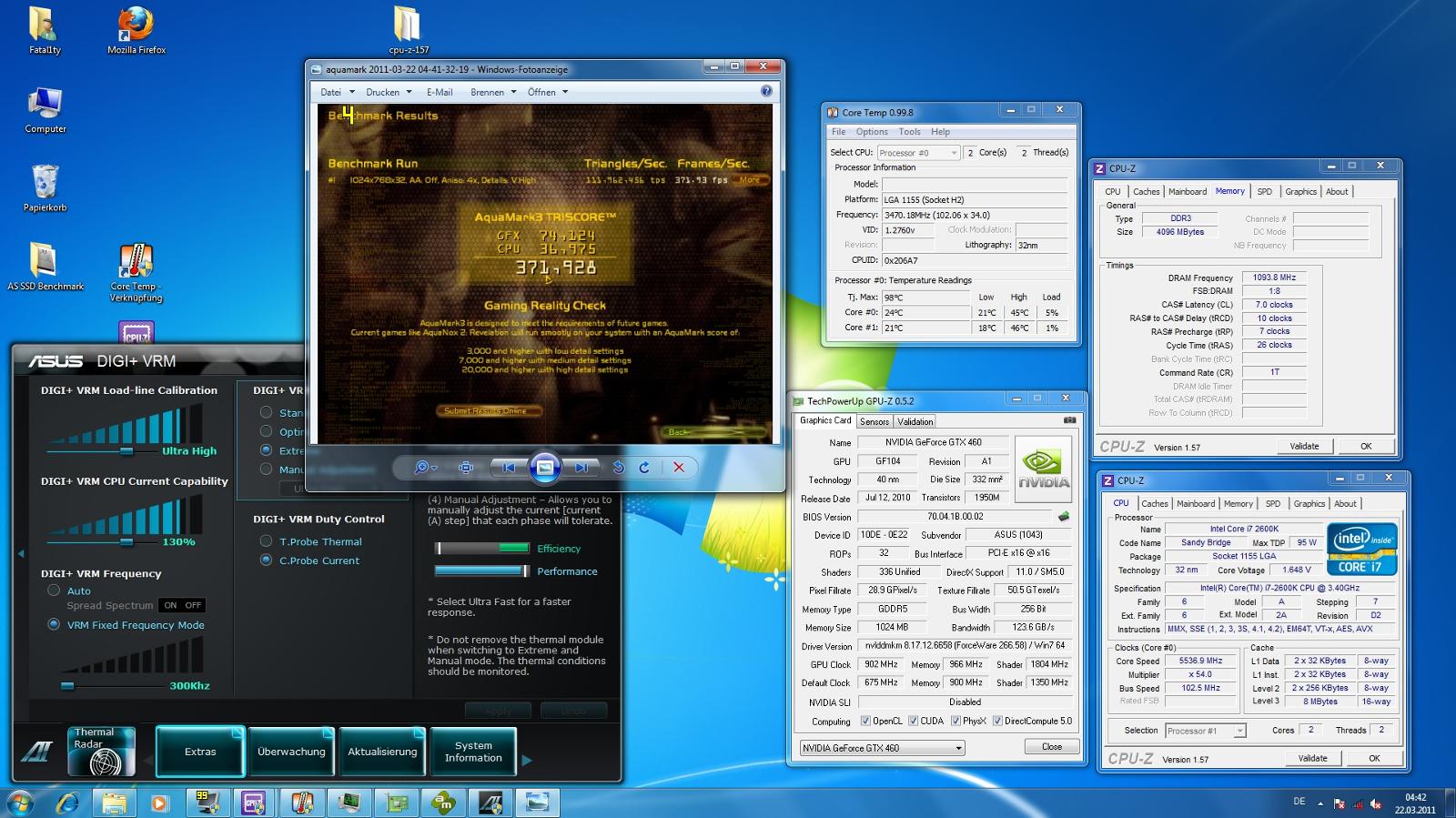The width and height of the screenshot is (1456, 818).
Task: Click the Close button in GPU-Z
Action: click(1052, 747)
